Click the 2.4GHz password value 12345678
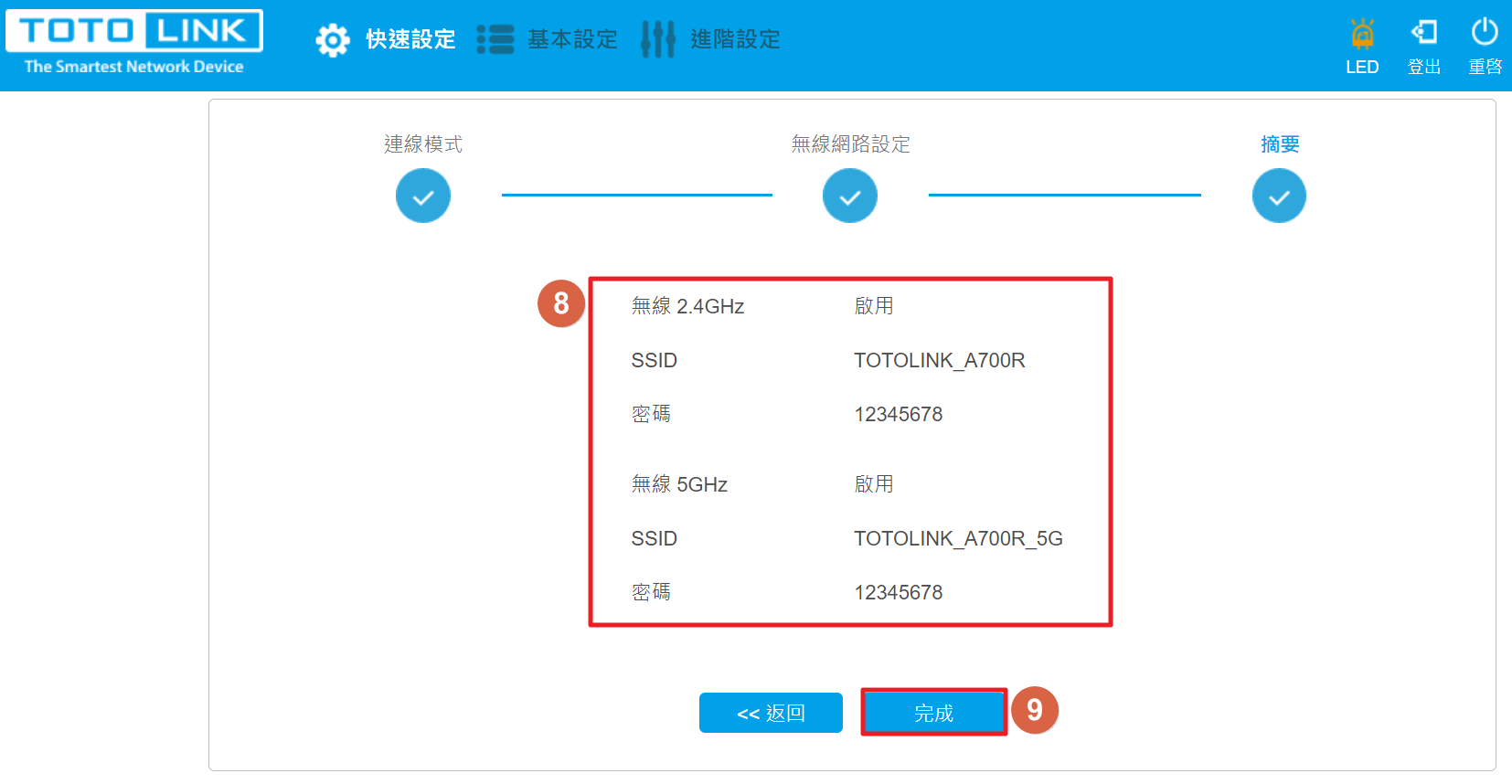Image resolution: width=1512 pixels, height=784 pixels. point(899,414)
